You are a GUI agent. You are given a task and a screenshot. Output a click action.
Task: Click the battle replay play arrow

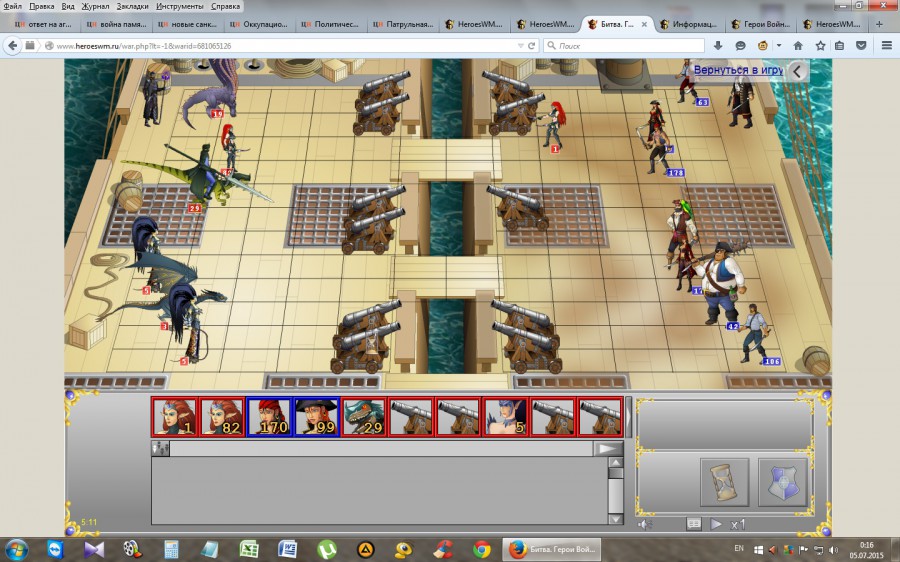pos(716,524)
